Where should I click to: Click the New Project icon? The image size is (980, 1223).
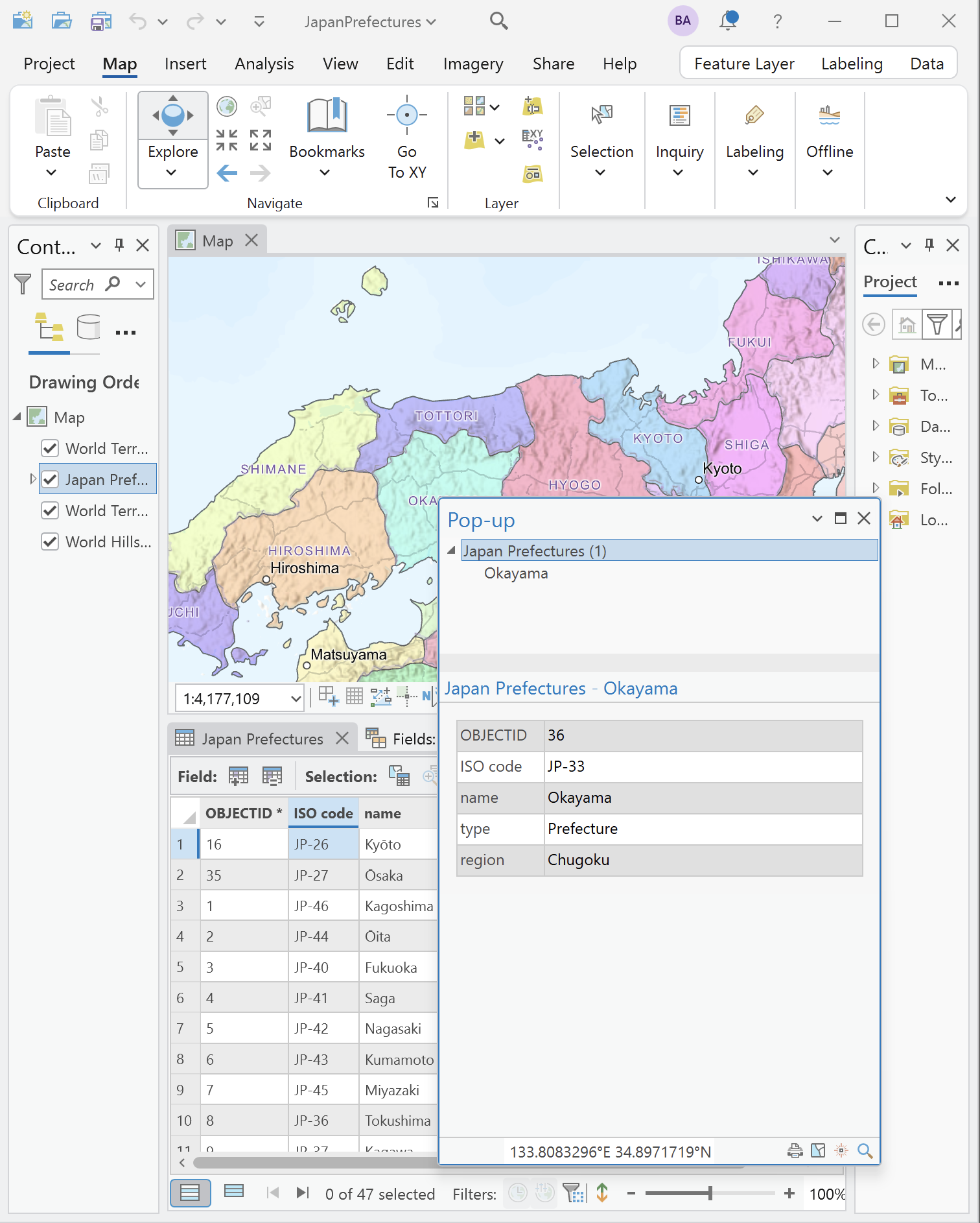tap(23, 21)
